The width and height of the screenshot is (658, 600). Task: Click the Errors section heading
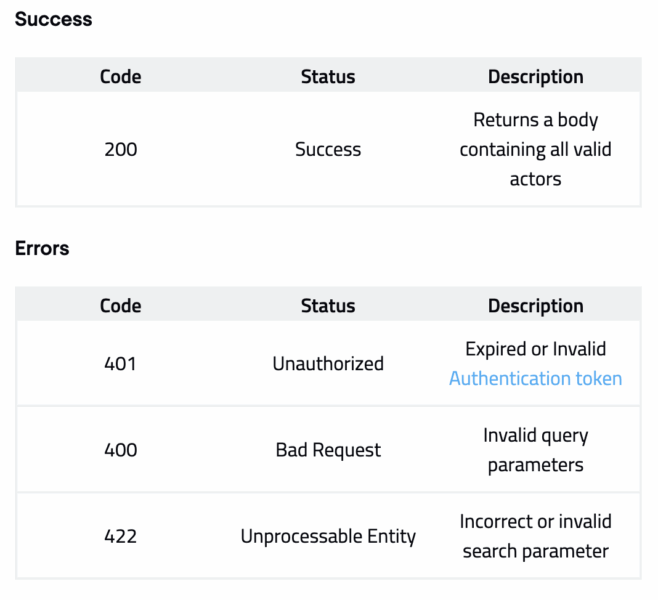(42, 248)
